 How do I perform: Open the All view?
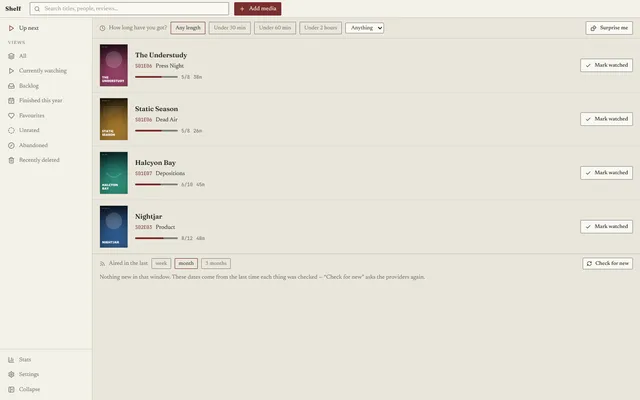(46, 56)
